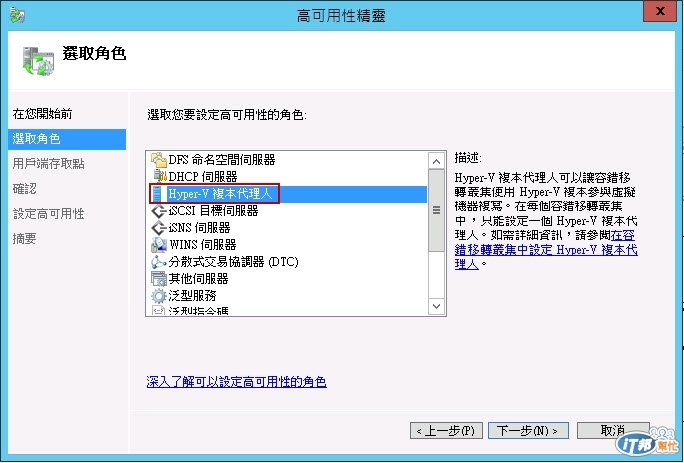This screenshot has height=463, width=684.
Task: Select 分散式交易協調器 (DTC) role
Action: point(233,262)
